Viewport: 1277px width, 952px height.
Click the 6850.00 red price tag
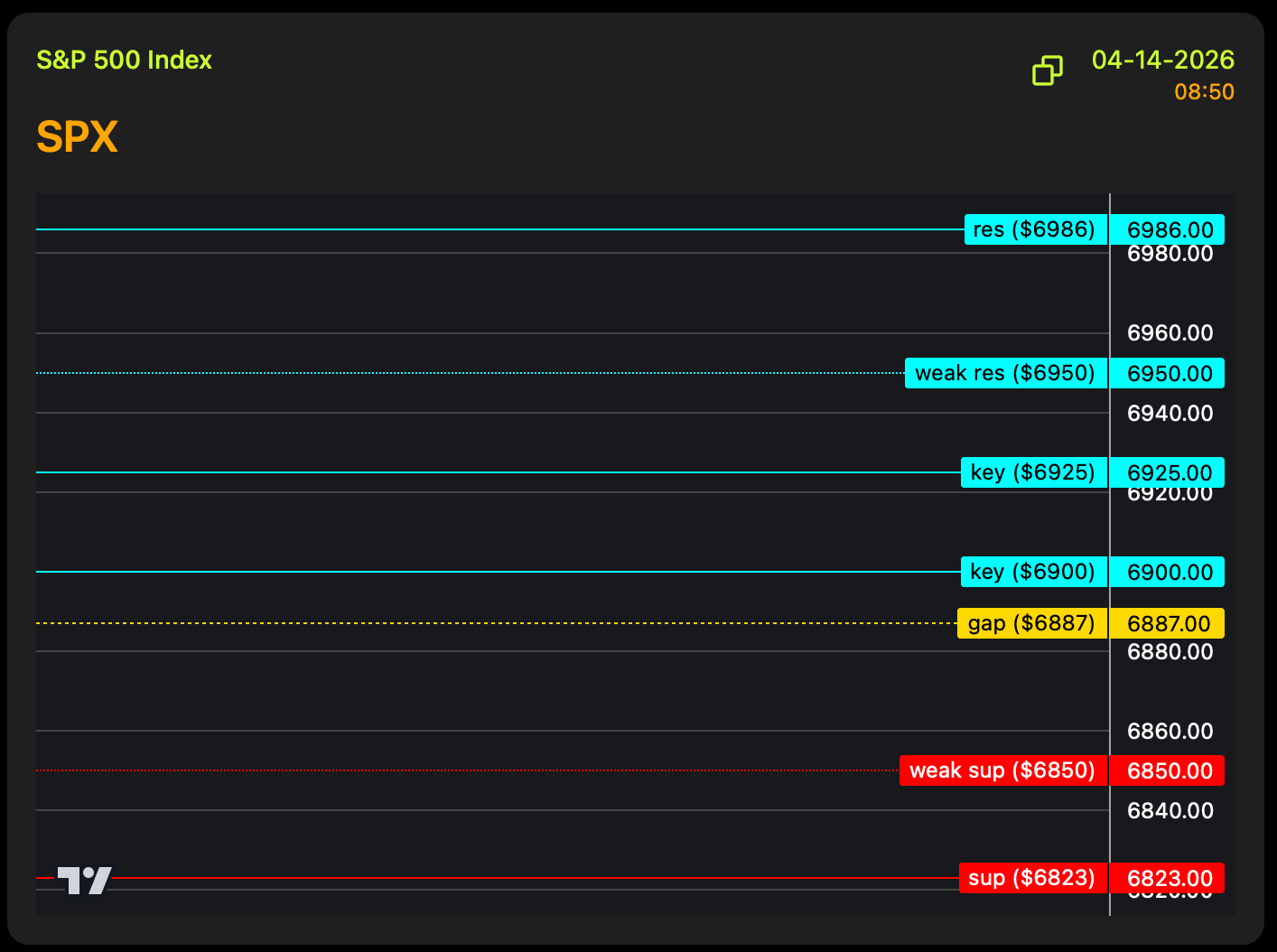pos(1168,770)
